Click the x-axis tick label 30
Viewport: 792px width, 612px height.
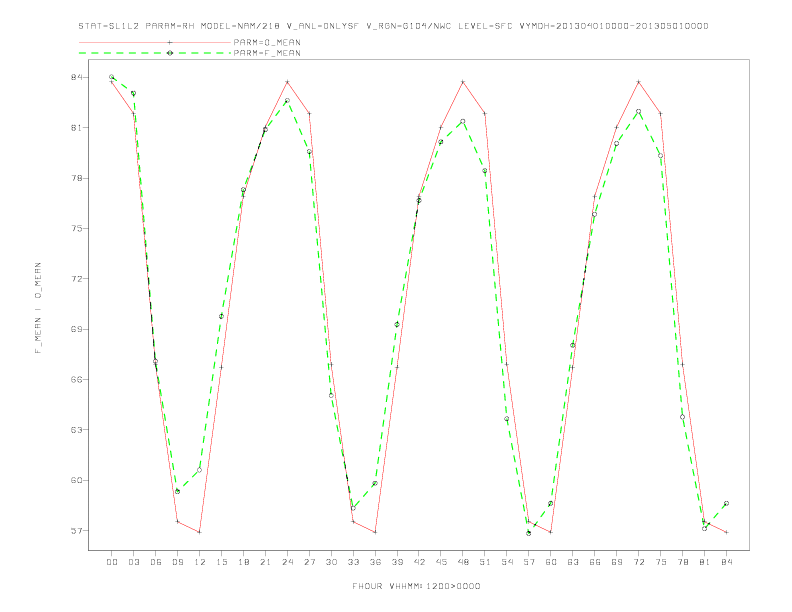click(331, 562)
